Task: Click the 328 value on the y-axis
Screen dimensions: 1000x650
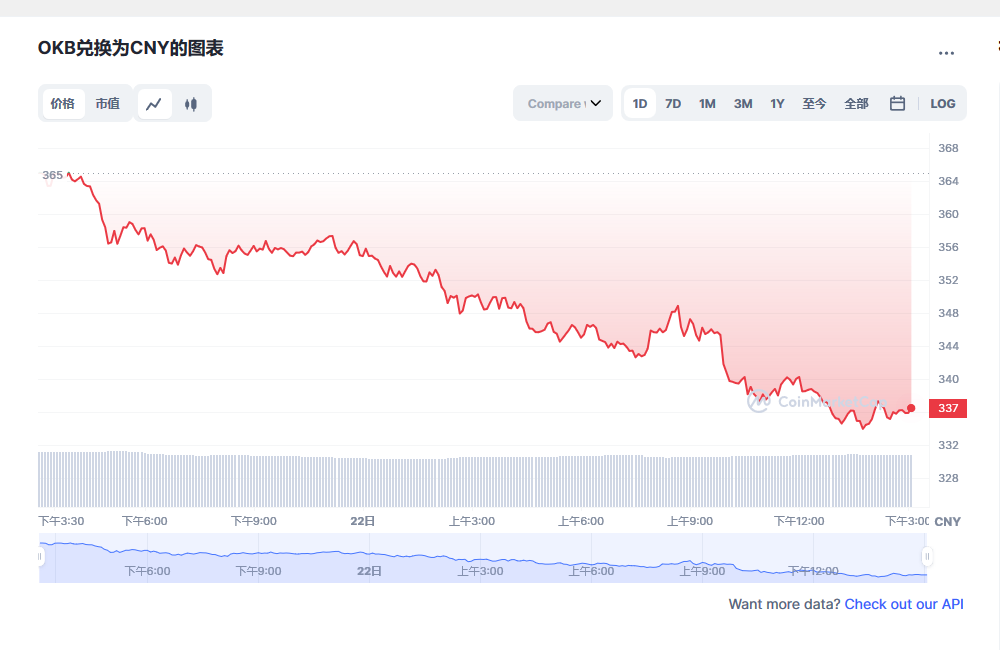Action: (x=948, y=478)
